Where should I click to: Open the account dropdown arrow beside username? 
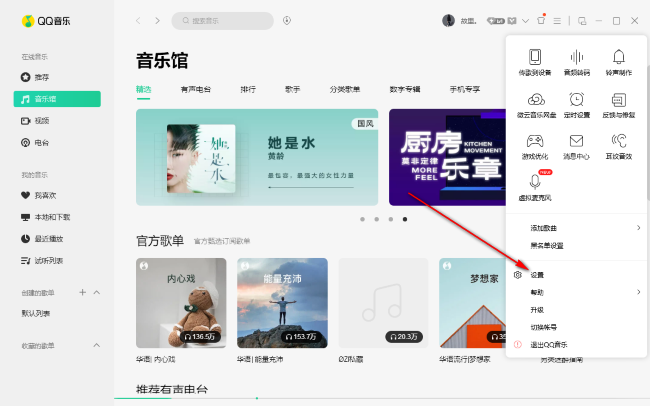526,20
